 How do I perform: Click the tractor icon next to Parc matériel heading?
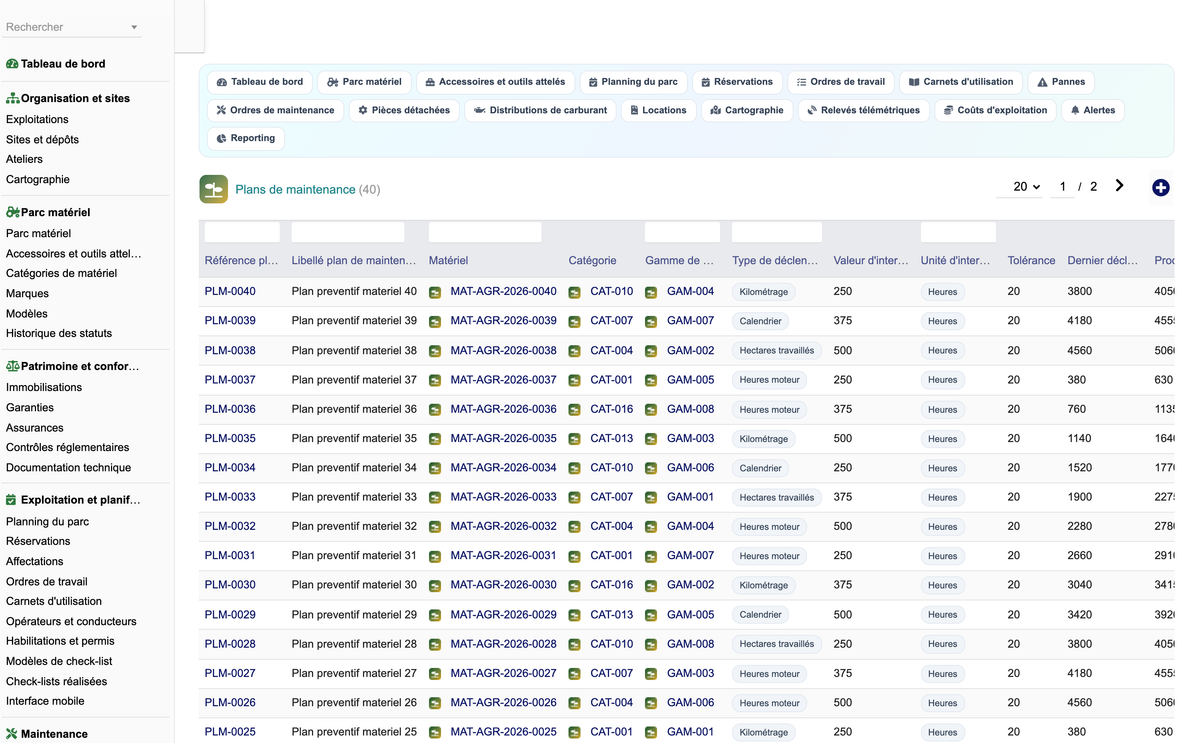click(x=13, y=212)
